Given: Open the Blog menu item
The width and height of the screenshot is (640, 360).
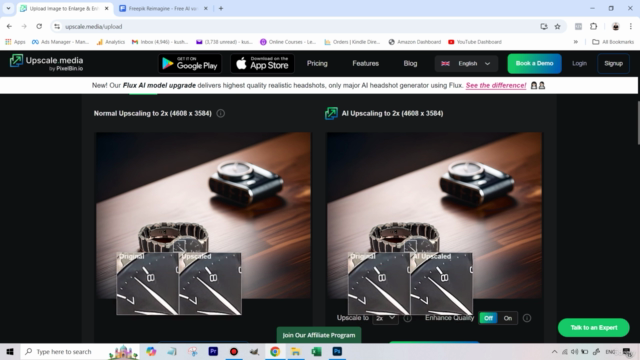Looking at the screenshot, I should tap(410, 63).
